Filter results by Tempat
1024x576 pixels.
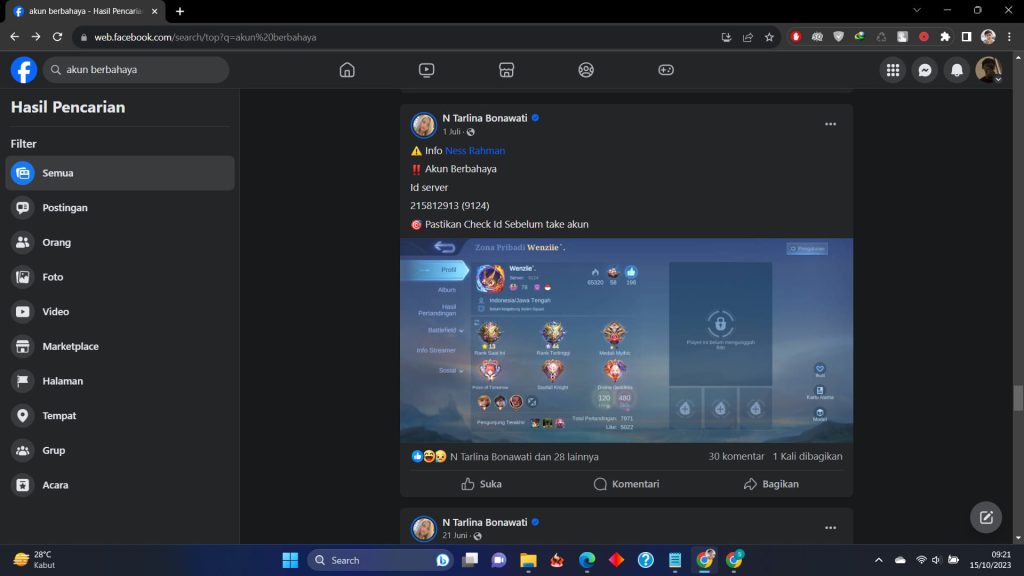pos(120,415)
